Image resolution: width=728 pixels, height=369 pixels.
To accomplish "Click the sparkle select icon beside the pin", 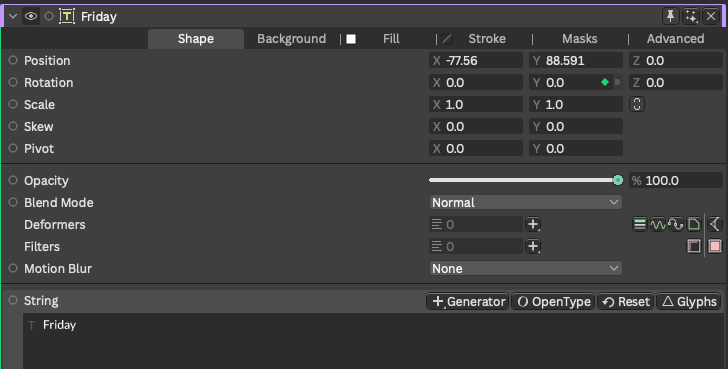I will [x=691, y=16].
